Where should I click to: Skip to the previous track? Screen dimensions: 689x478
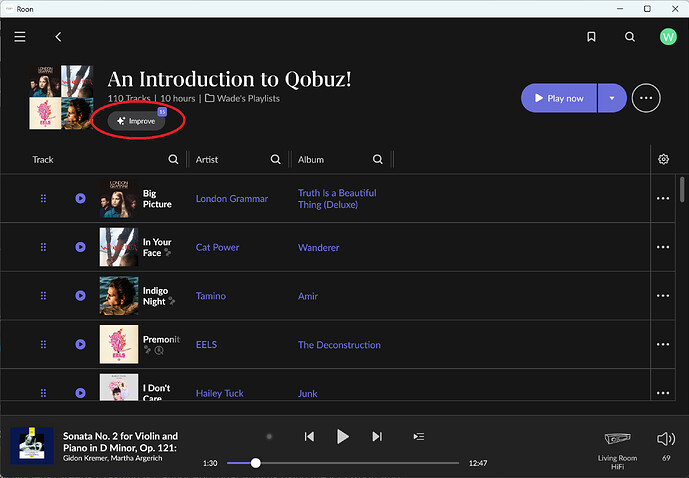coord(309,437)
